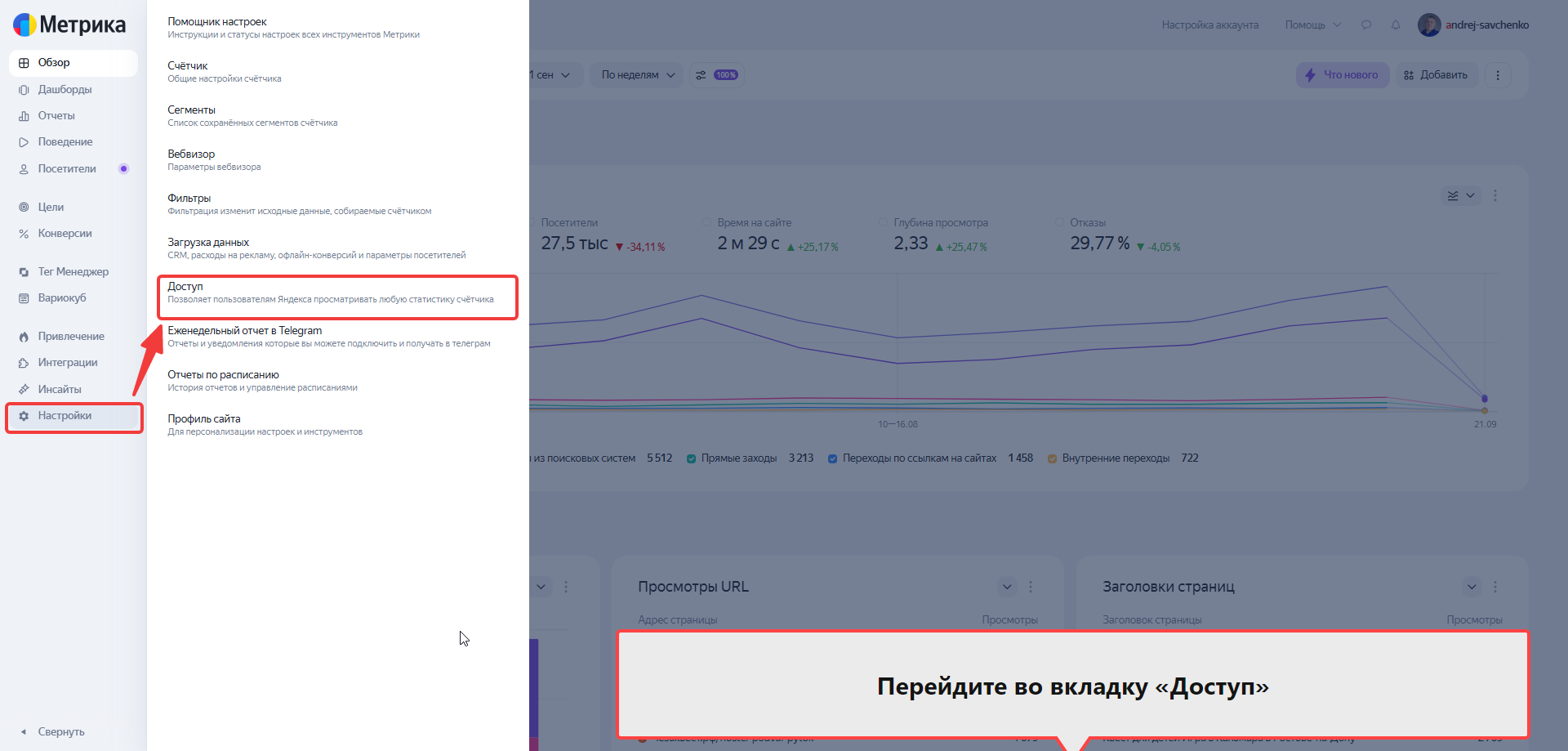
Task: Collapse the sidebar with Свернуть
Action: coord(53,732)
